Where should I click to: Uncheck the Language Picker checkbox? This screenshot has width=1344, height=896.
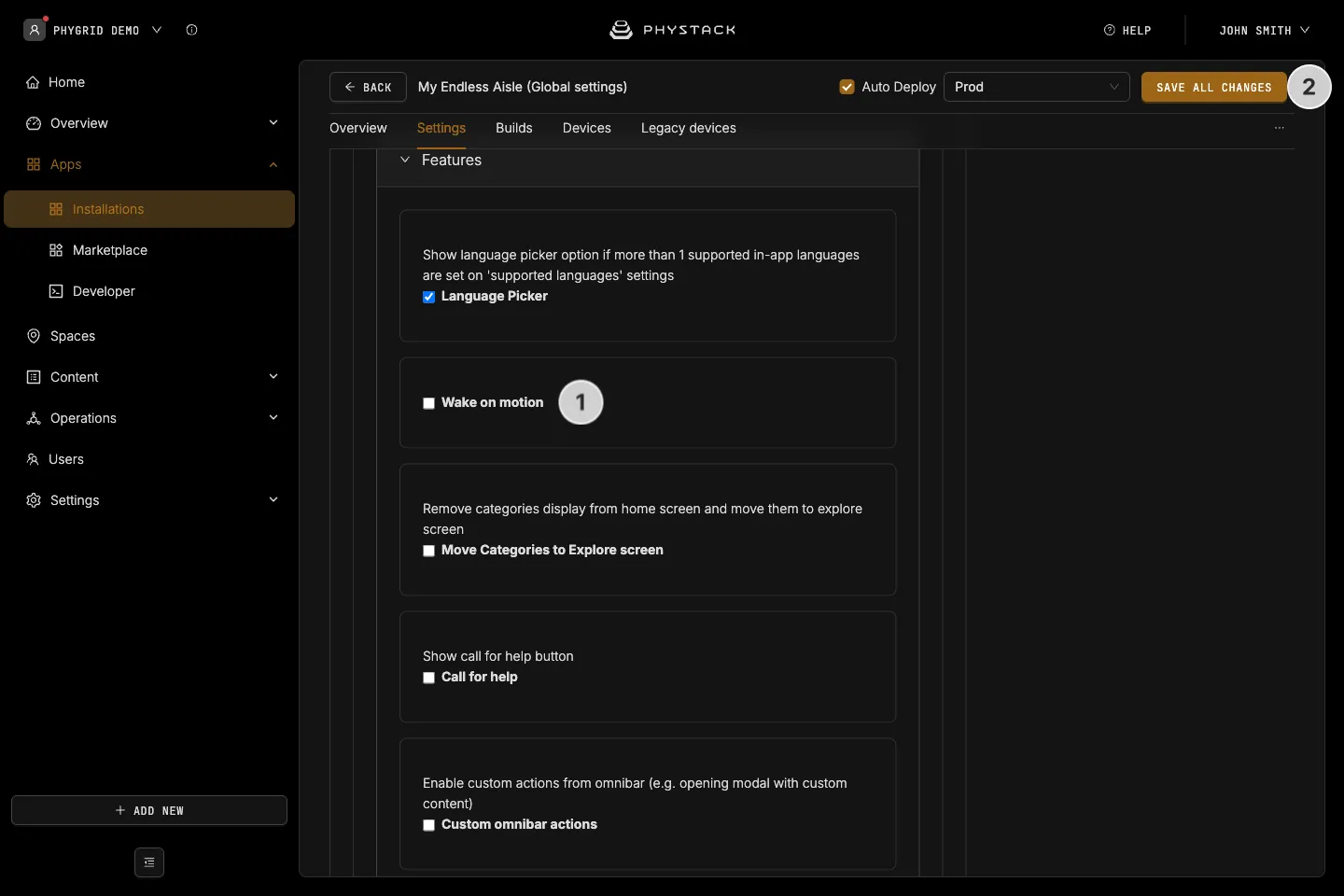click(x=429, y=297)
